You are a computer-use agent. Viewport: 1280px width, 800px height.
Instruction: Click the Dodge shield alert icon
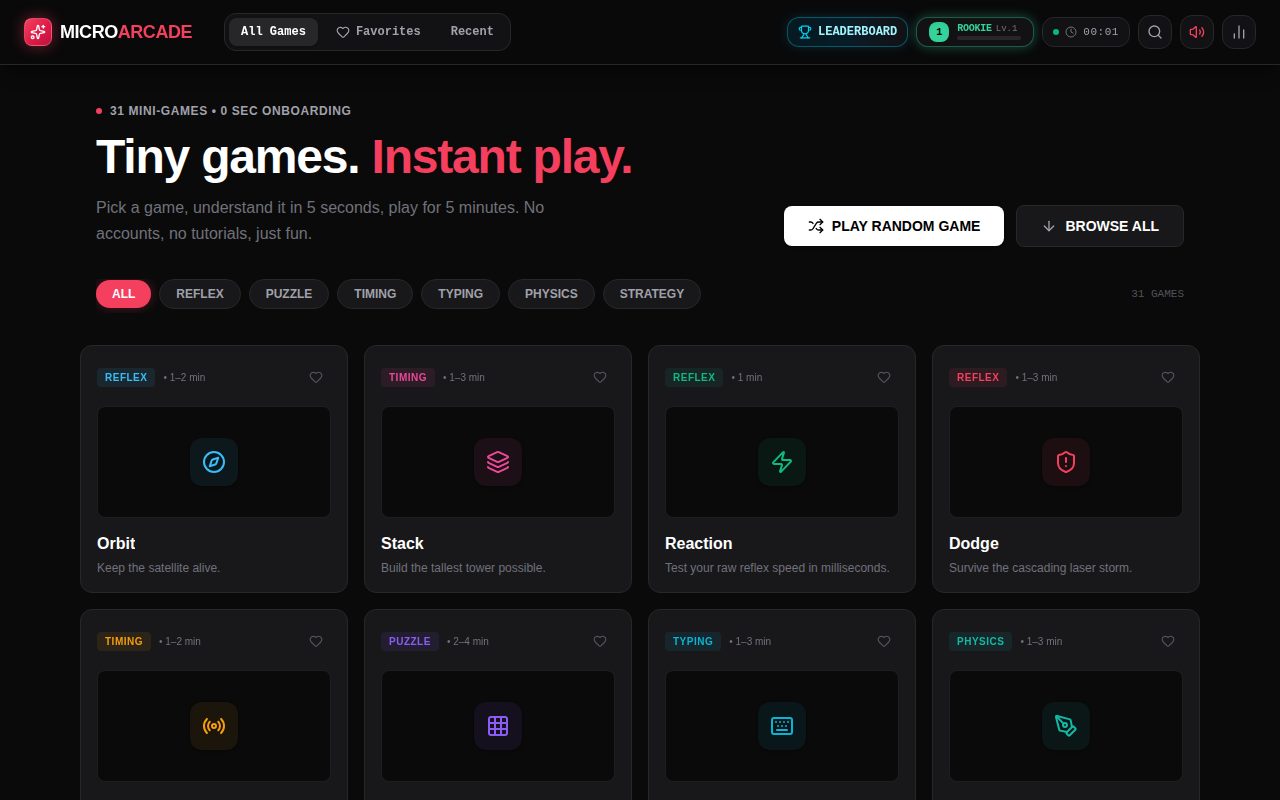coord(1066,462)
